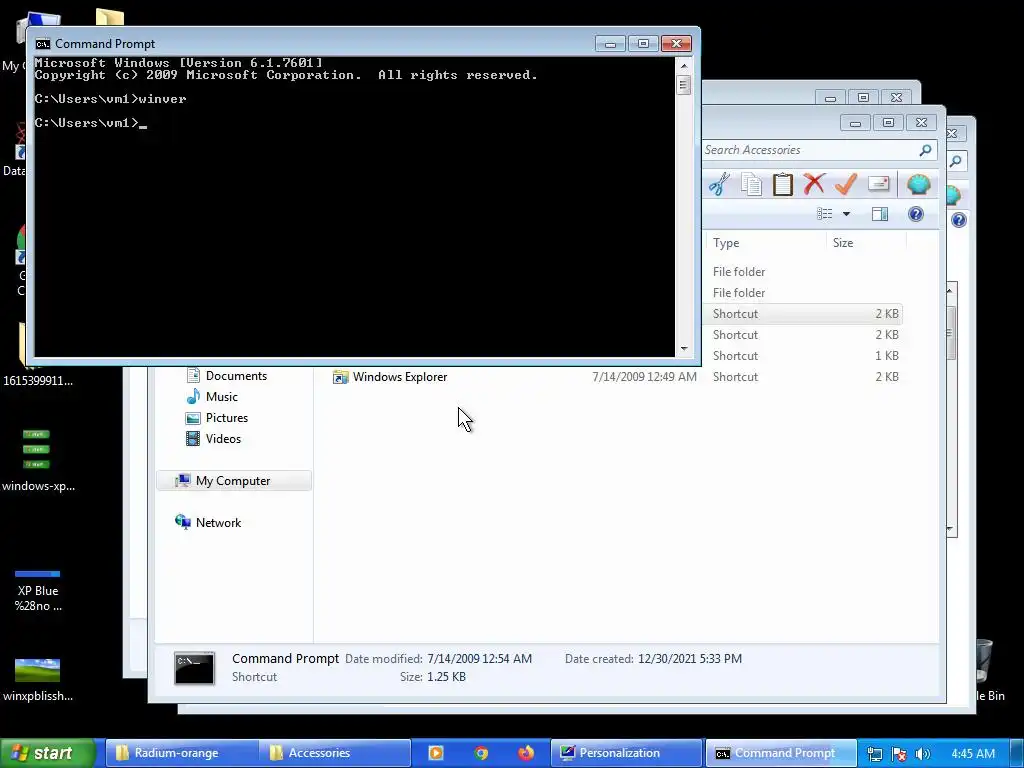Click the red X Delete icon
Image resolution: width=1024 pixels, height=768 pixels.
click(814, 184)
